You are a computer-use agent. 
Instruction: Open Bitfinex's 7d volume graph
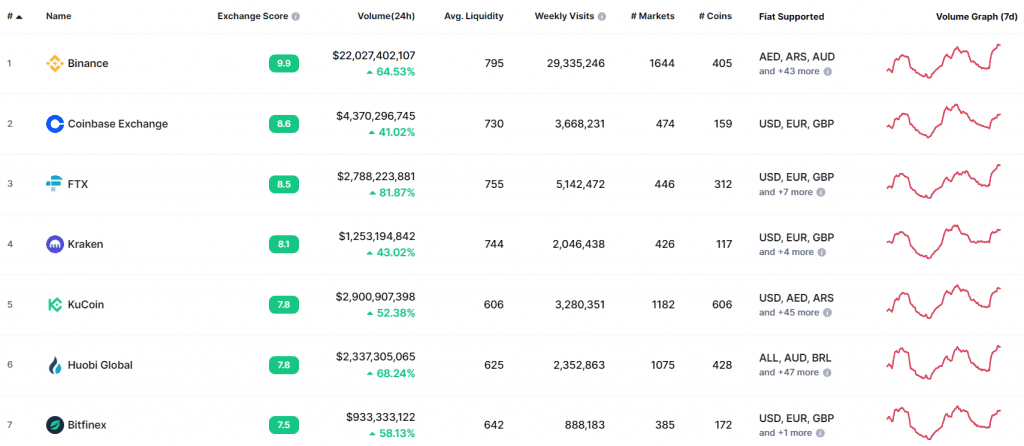944,422
